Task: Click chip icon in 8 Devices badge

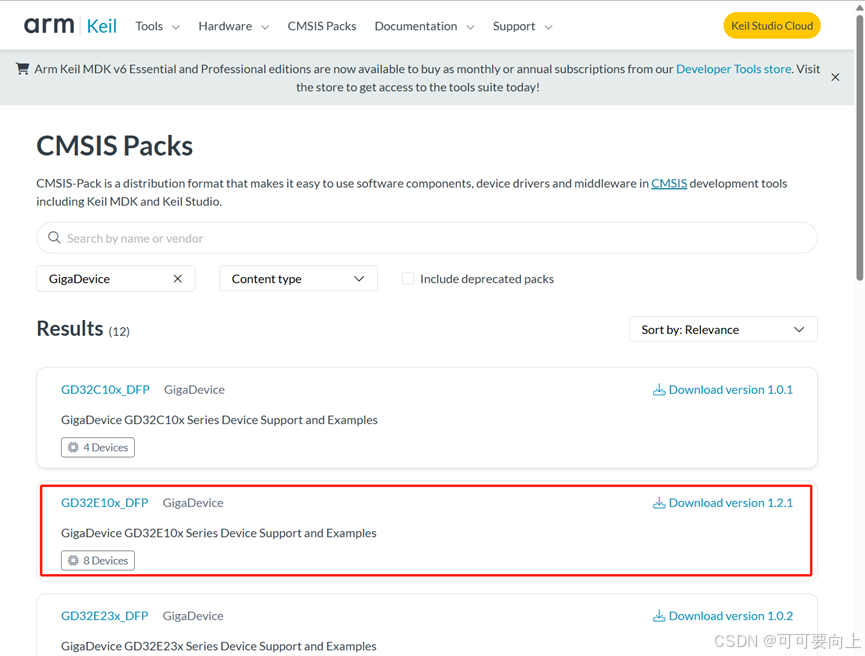Action: (x=73, y=561)
